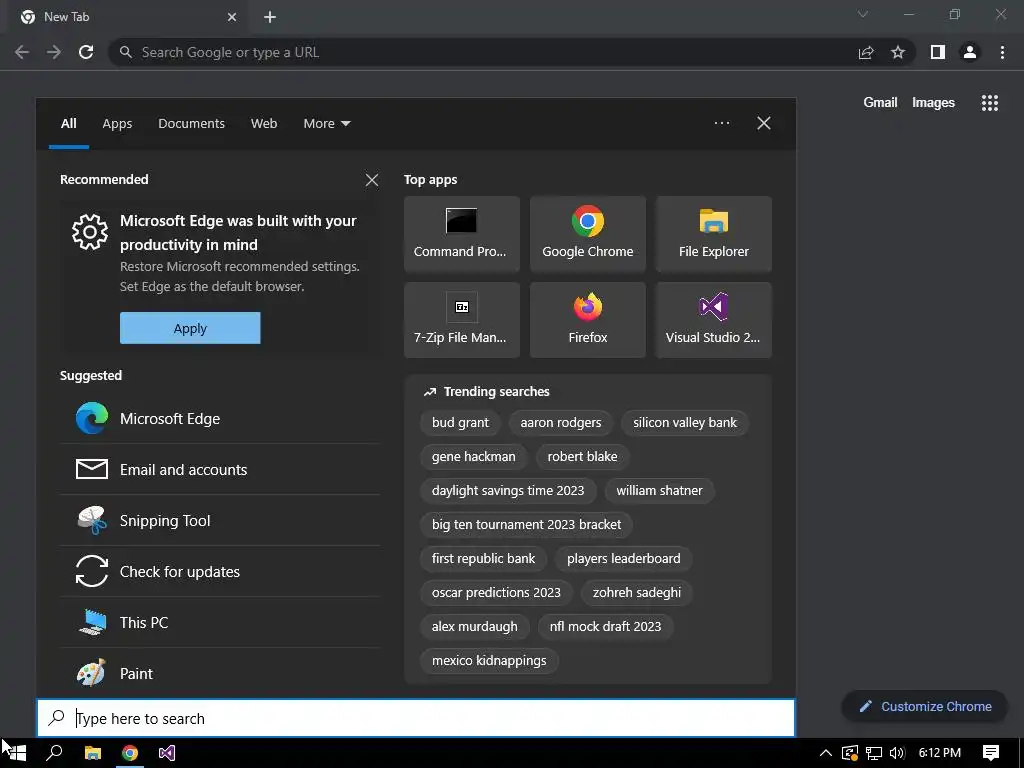Image resolution: width=1024 pixels, height=768 pixels.
Task: Reload the Chrome page
Action: point(86,52)
